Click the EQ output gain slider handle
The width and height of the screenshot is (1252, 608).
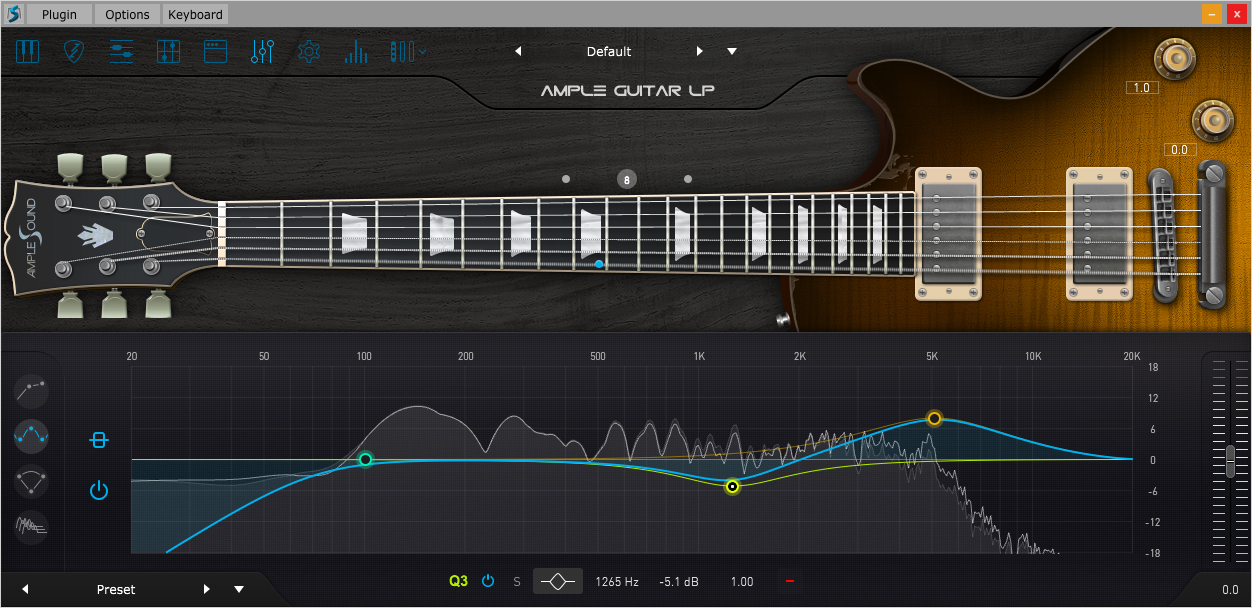click(1230, 461)
